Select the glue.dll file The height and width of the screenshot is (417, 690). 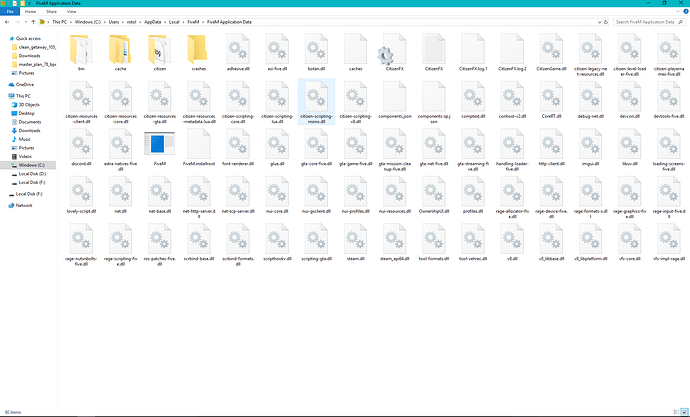277,148
